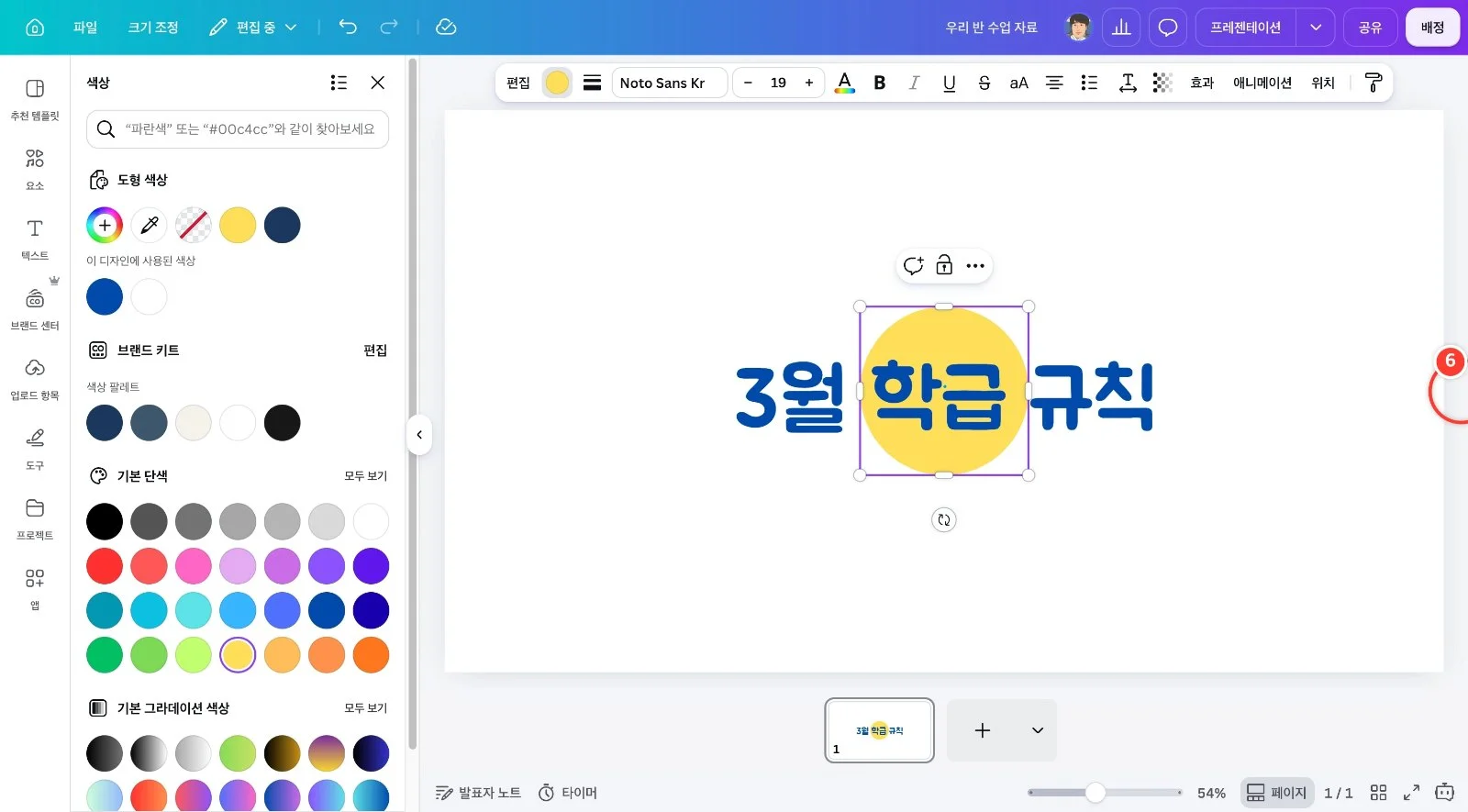Open the 요소 elements panel
The height and width of the screenshot is (812, 1468).
point(35,170)
